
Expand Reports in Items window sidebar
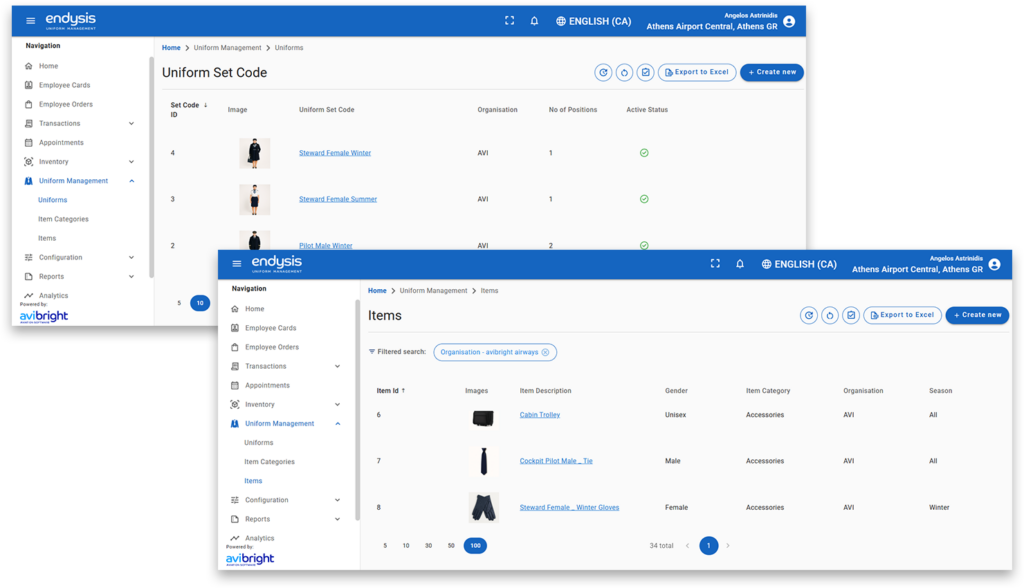point(338,519)
